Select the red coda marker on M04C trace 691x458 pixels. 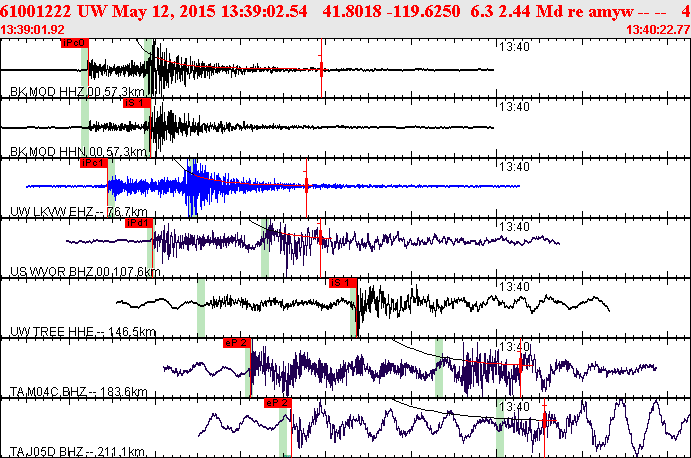[521, 365]
